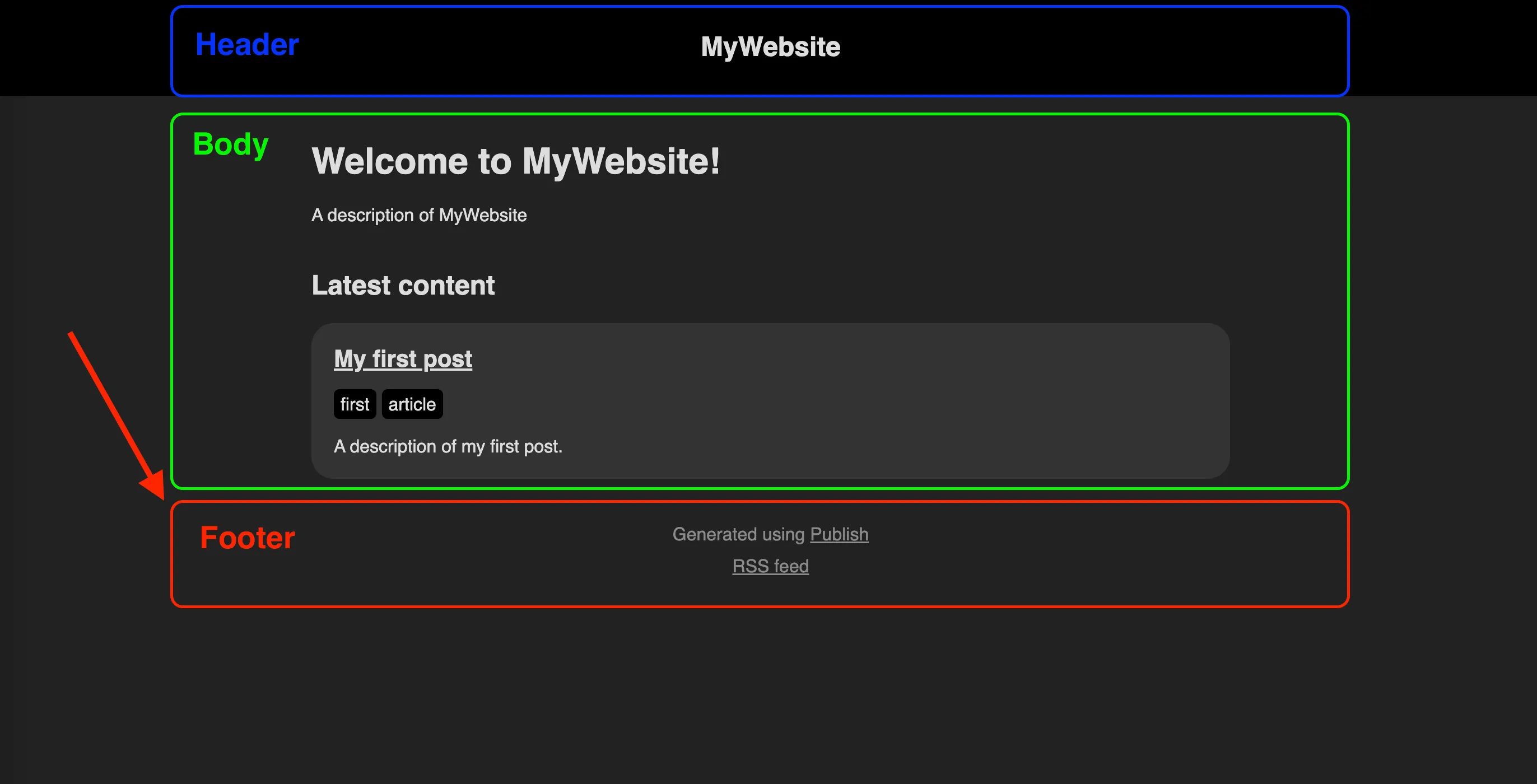Select the "first" tag on the post
Screen dimensions: 1537x784
click(x=355, y=404)
